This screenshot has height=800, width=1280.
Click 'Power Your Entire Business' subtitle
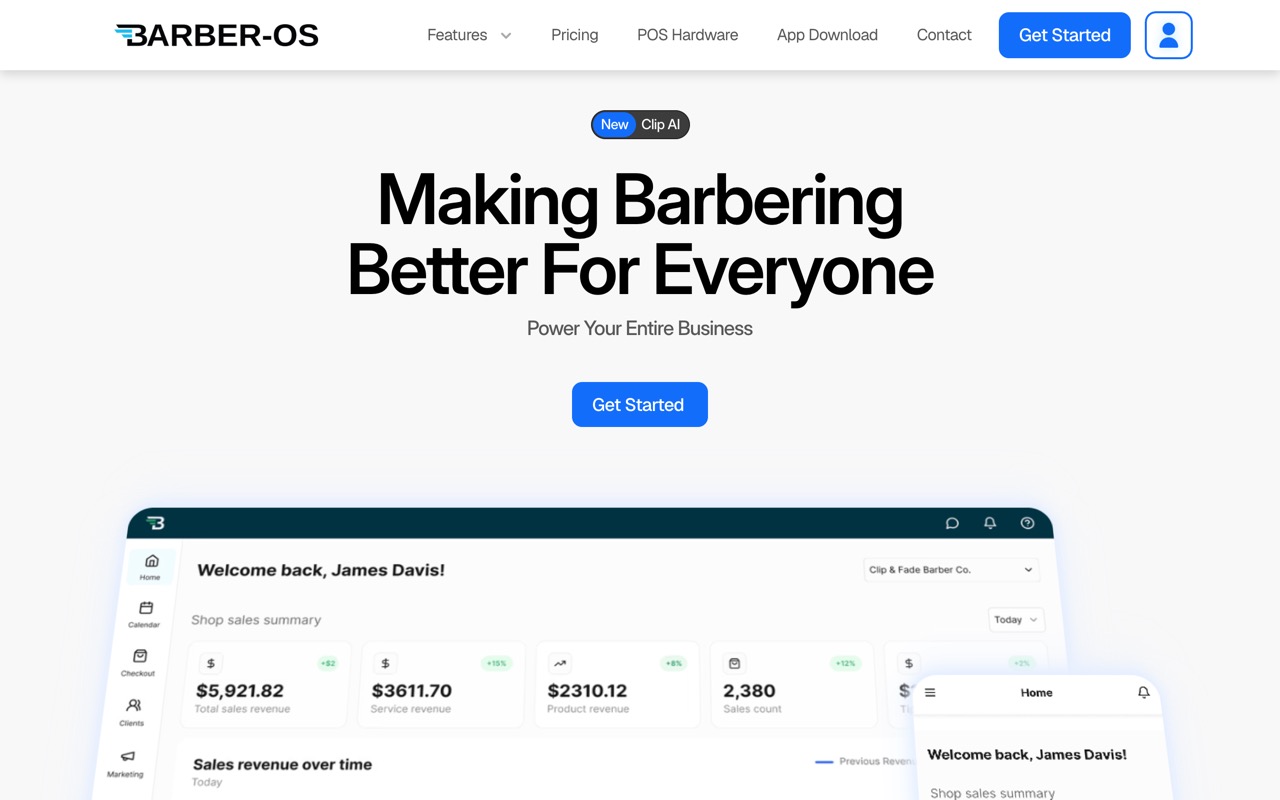click(640, 328)
